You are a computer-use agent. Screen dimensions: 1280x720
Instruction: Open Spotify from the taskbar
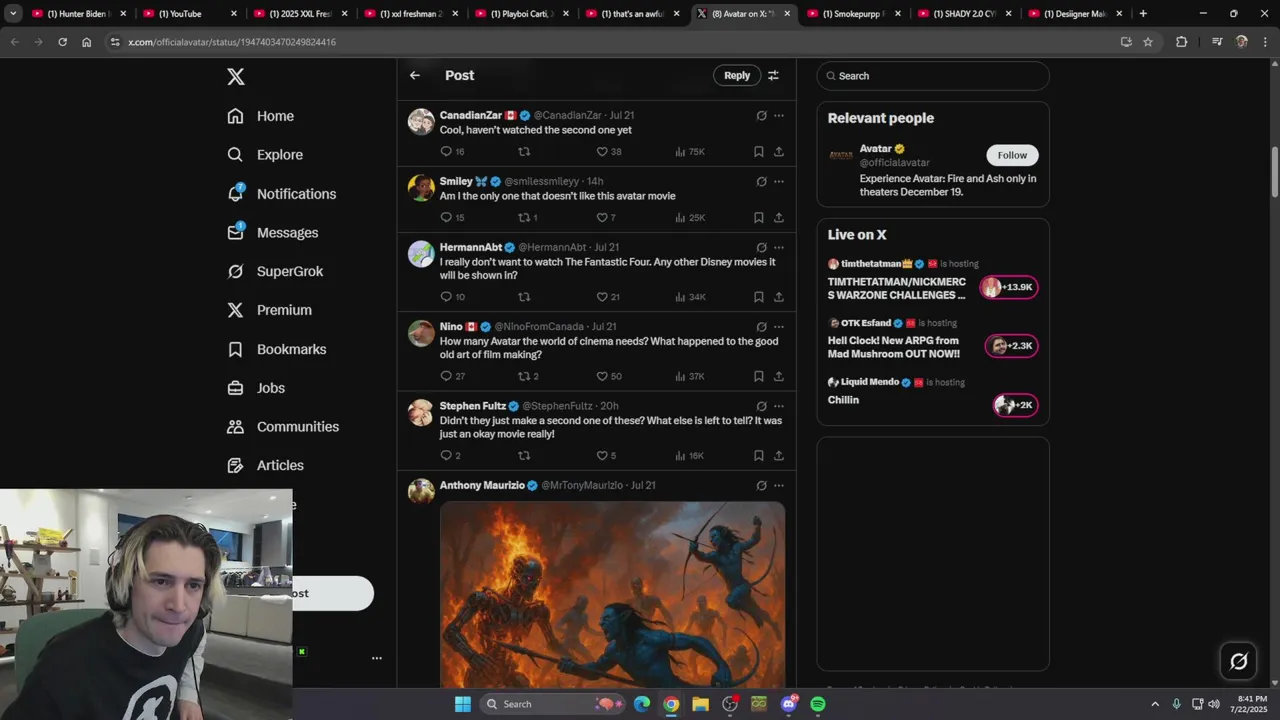coord(818,704)
